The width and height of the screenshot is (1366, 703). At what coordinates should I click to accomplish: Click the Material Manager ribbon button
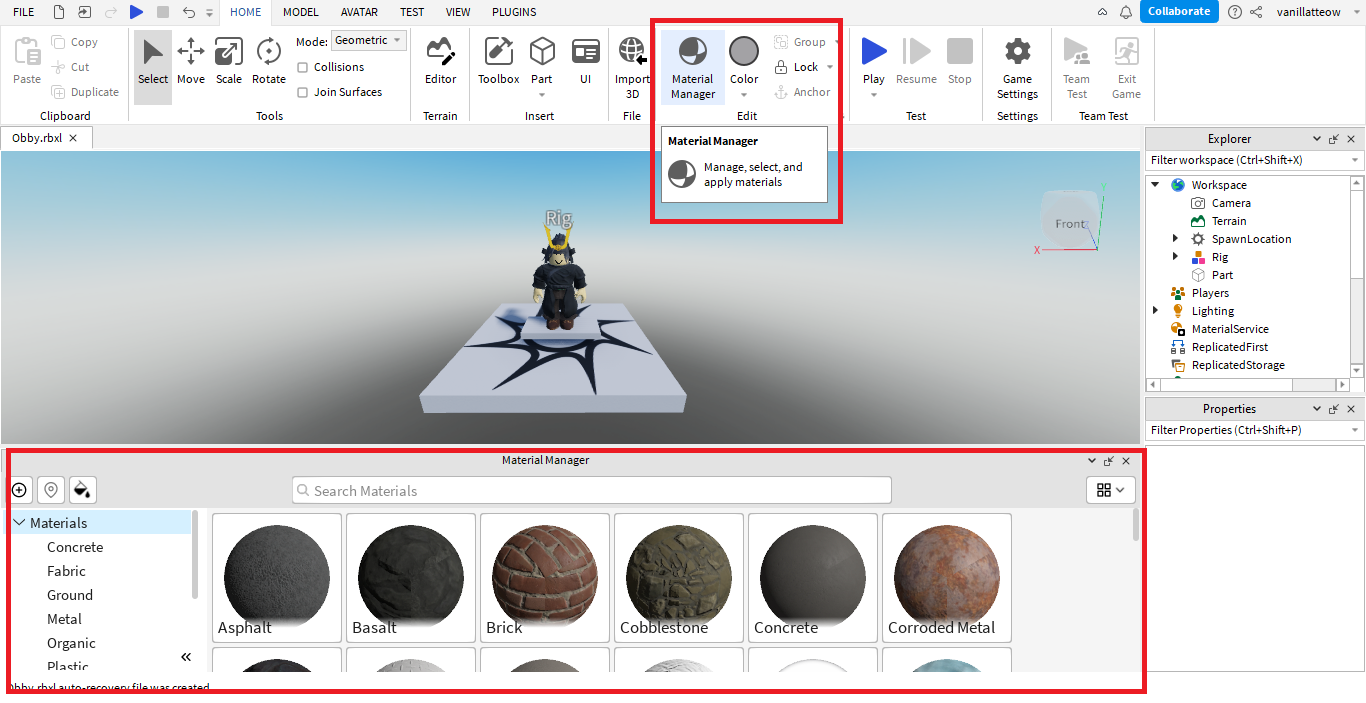tap(692, 67)
